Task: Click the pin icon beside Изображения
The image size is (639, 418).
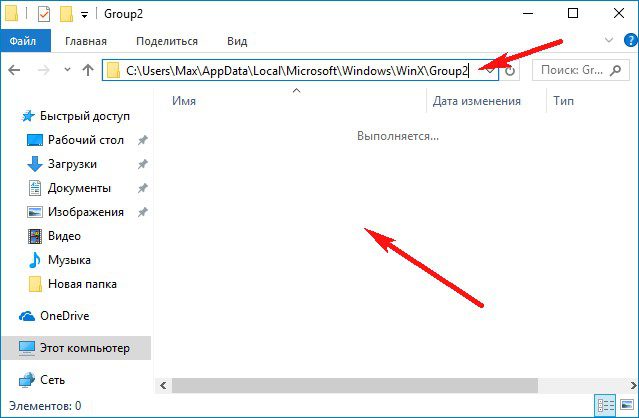Action: coord(142,213)
